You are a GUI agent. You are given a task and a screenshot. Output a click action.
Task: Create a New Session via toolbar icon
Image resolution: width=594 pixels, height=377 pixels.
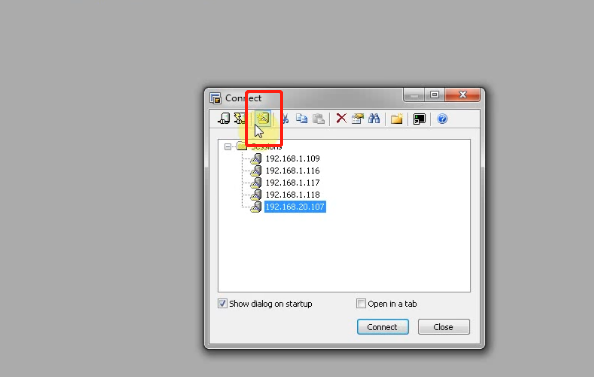pos(263,119)
